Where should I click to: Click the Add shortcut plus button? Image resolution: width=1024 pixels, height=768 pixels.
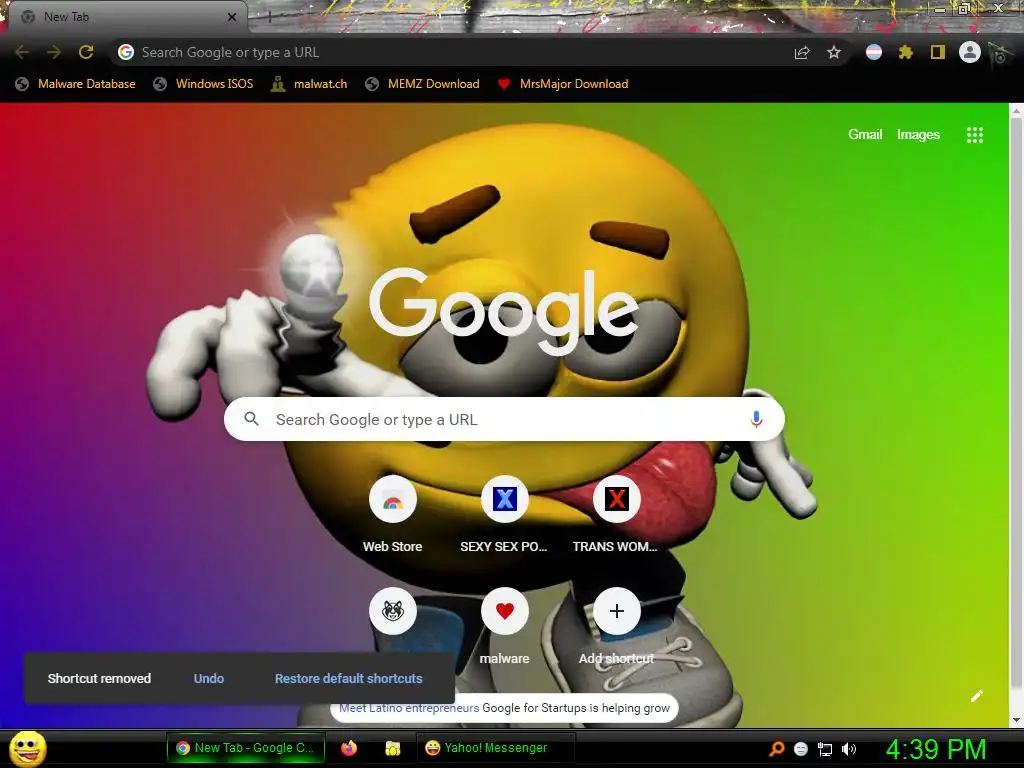(616, 611)
